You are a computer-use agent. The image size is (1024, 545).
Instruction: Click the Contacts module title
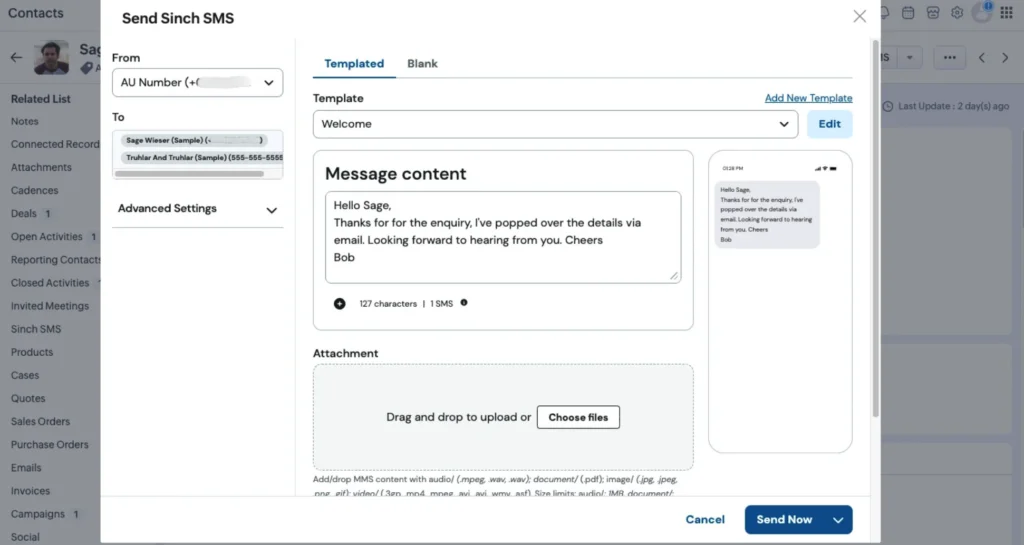point(36,13)
